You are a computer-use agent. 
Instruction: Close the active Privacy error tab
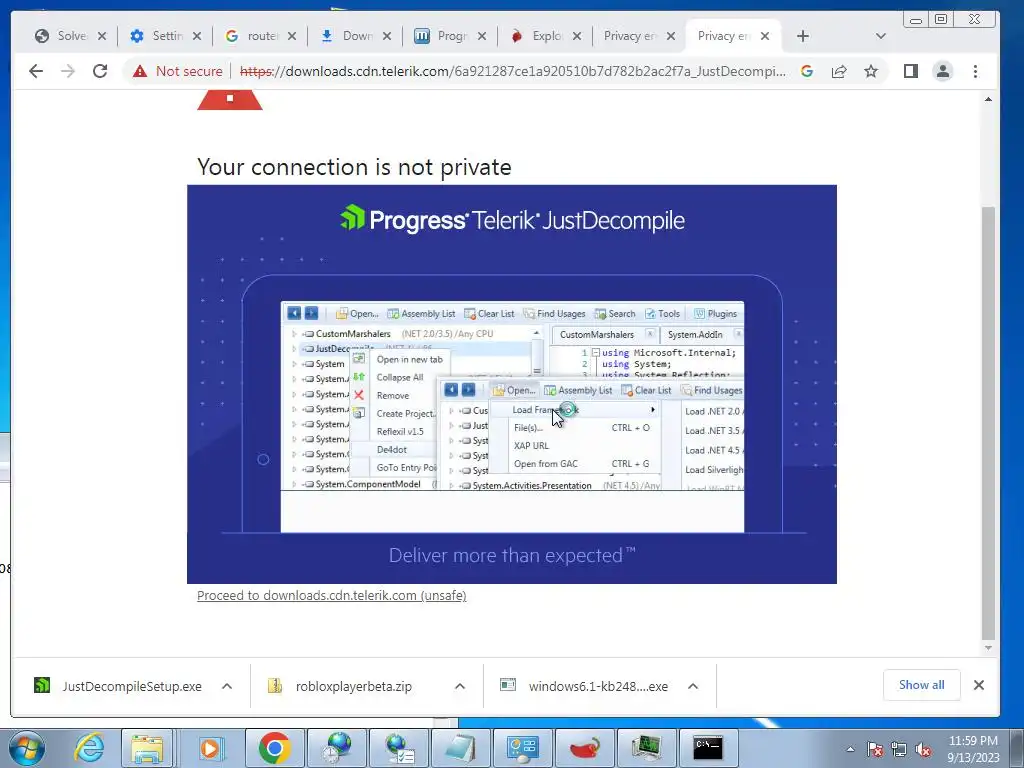(x=765, y=36)
